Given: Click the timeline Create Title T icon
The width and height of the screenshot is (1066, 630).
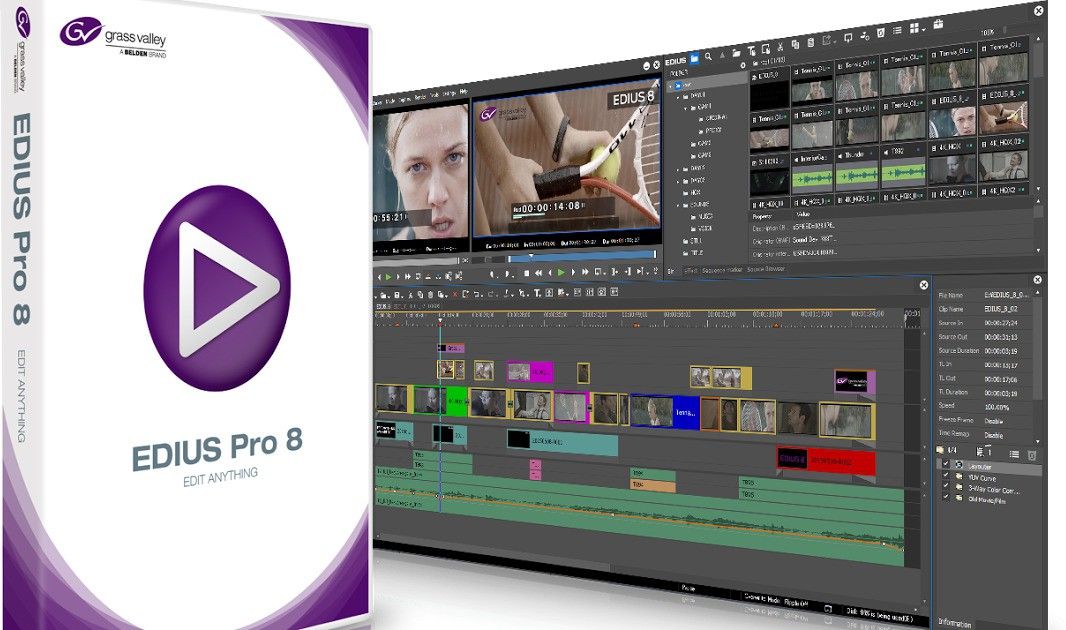Looking at the screenshot, I should point(536,293).
